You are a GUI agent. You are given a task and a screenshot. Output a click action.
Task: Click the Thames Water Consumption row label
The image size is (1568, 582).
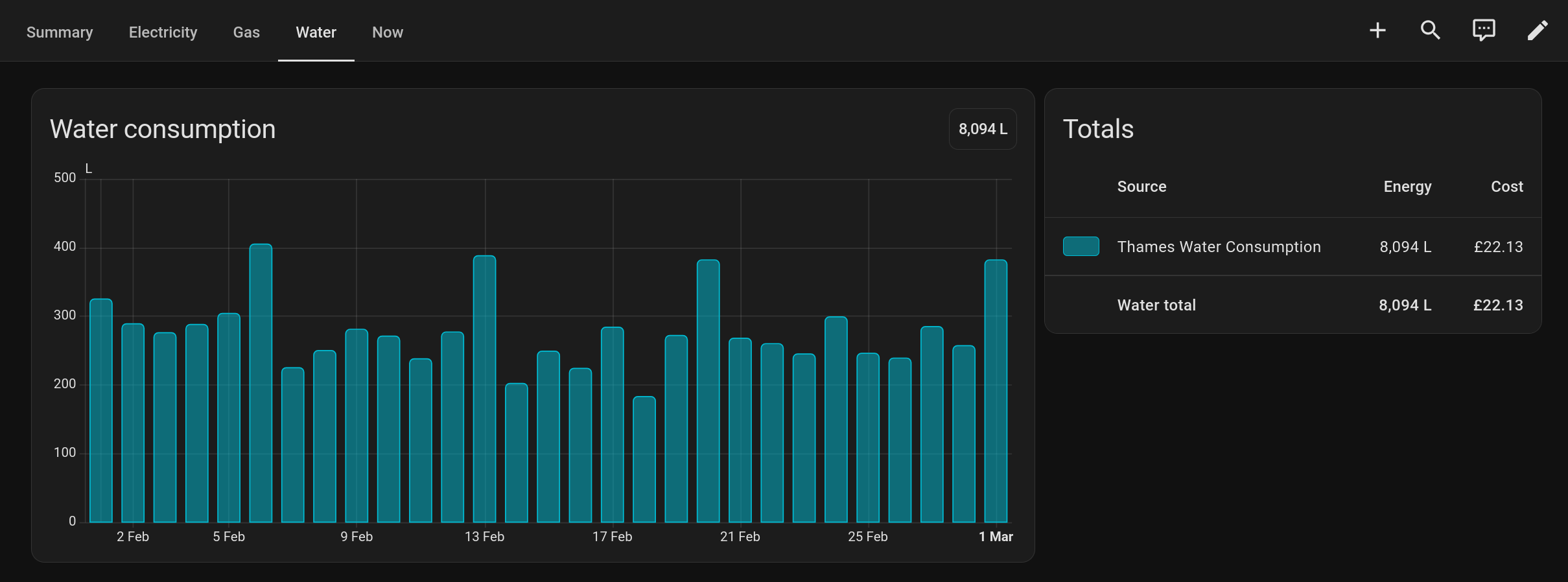[1219, 247]
